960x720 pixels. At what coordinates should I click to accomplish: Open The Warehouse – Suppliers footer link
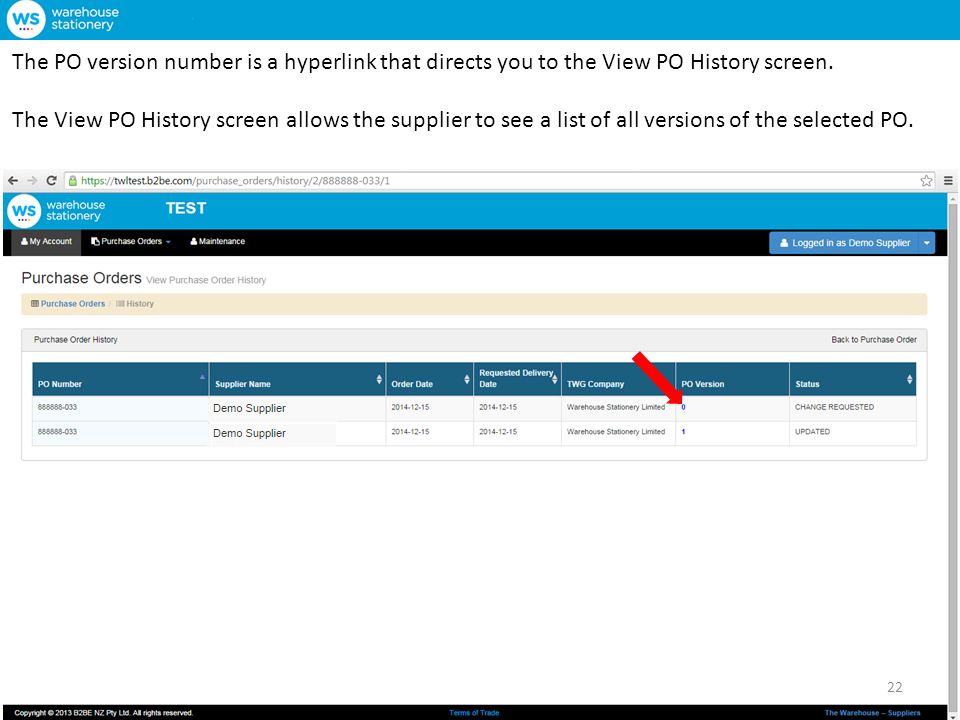coord(872,713)
